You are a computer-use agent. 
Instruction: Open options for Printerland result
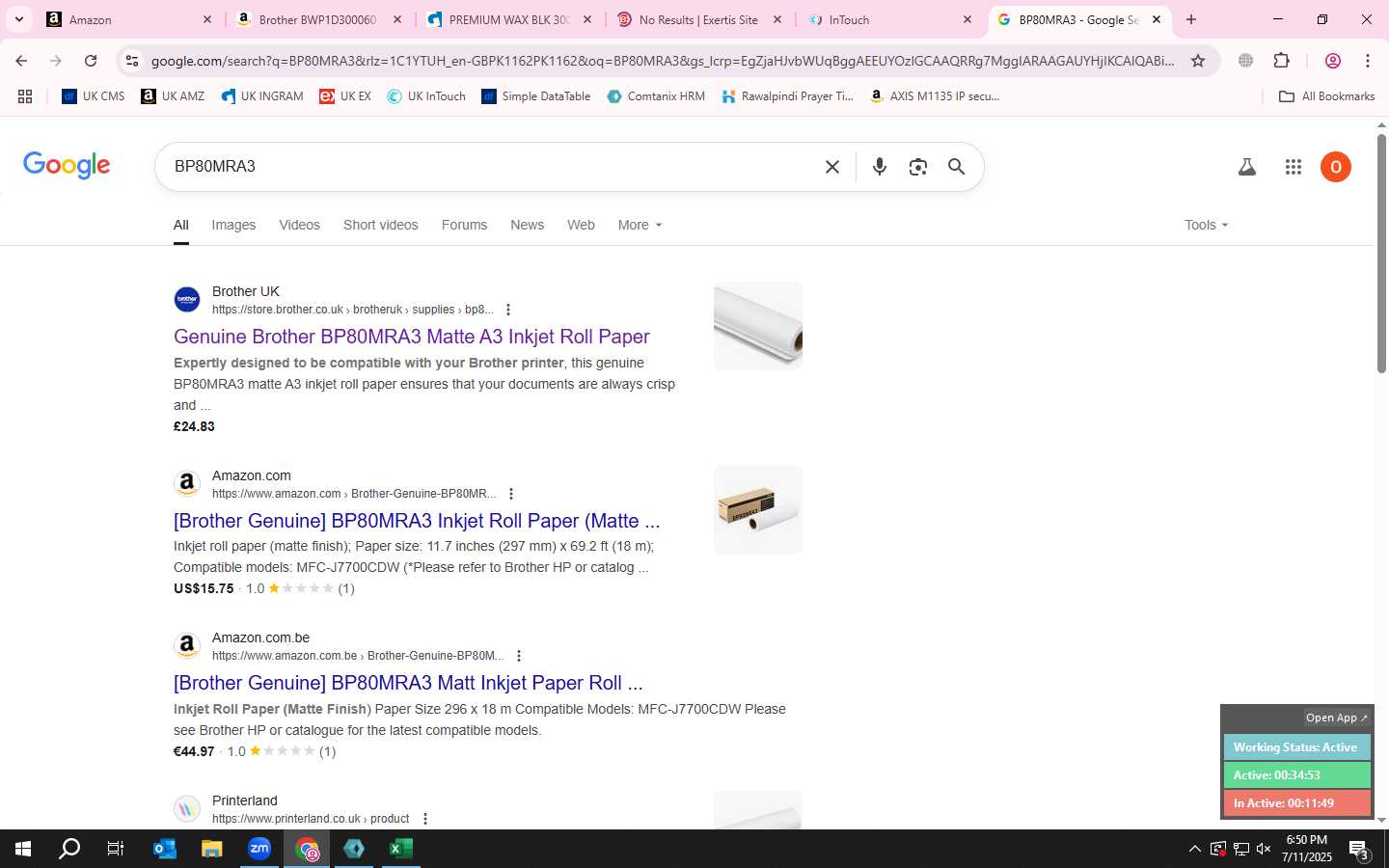point(425,819)
